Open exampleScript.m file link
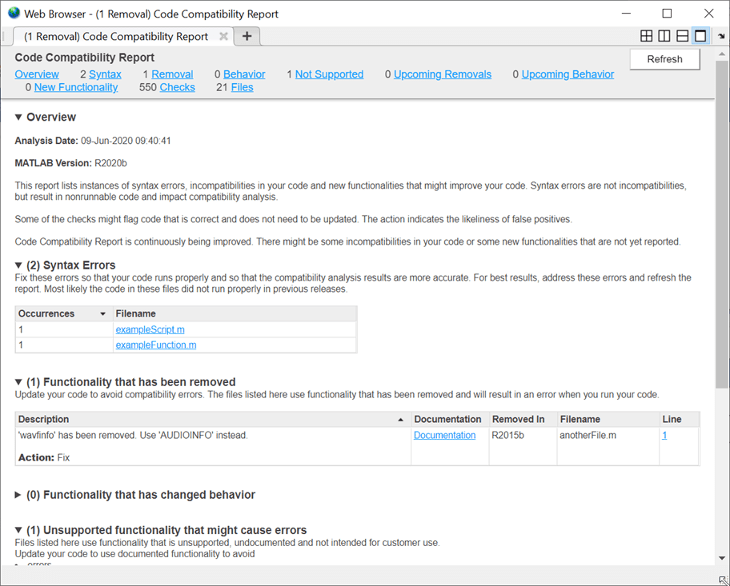 [150, 330]
